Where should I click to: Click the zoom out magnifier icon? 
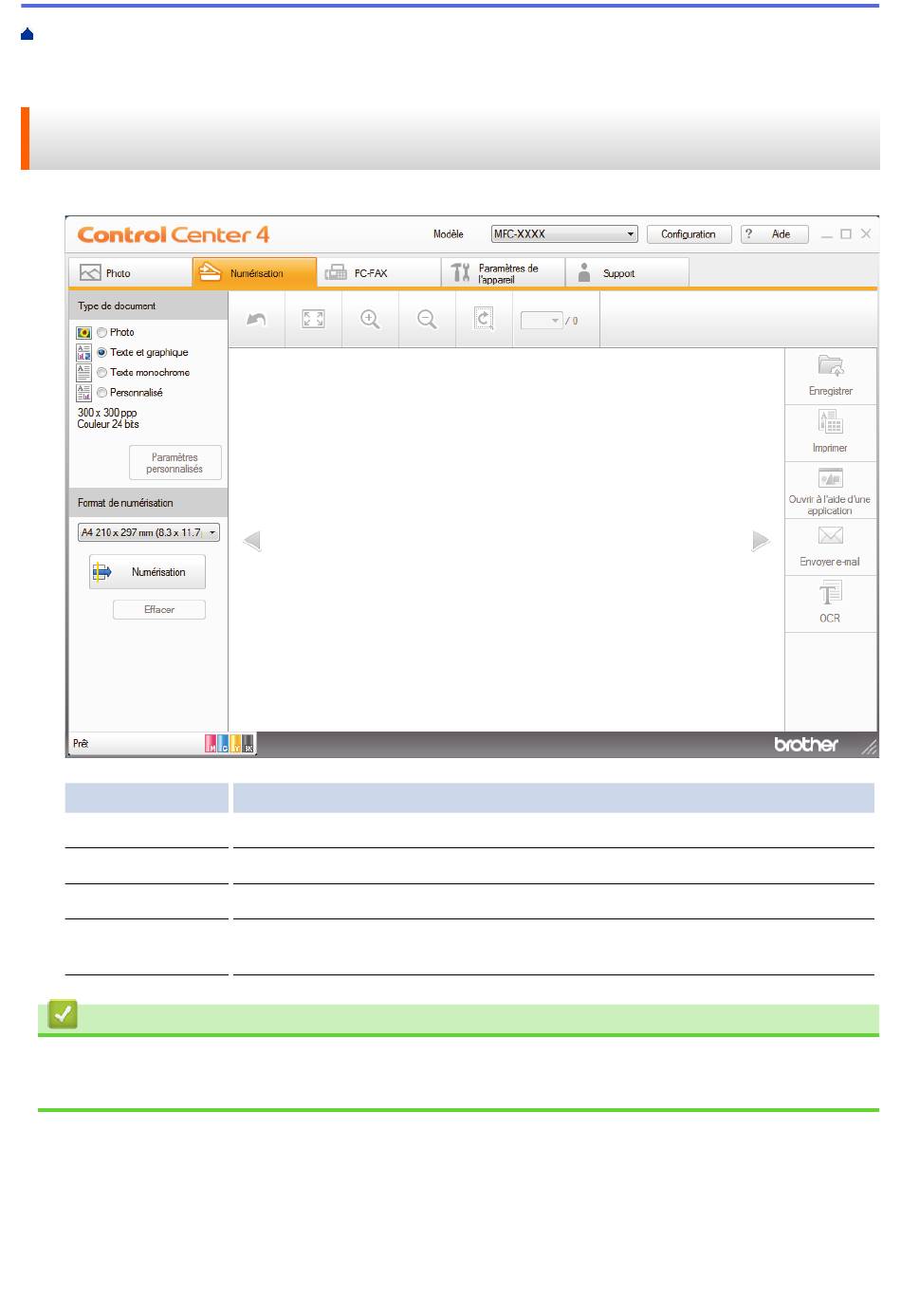pyautogui.click(x=427, y=320)
